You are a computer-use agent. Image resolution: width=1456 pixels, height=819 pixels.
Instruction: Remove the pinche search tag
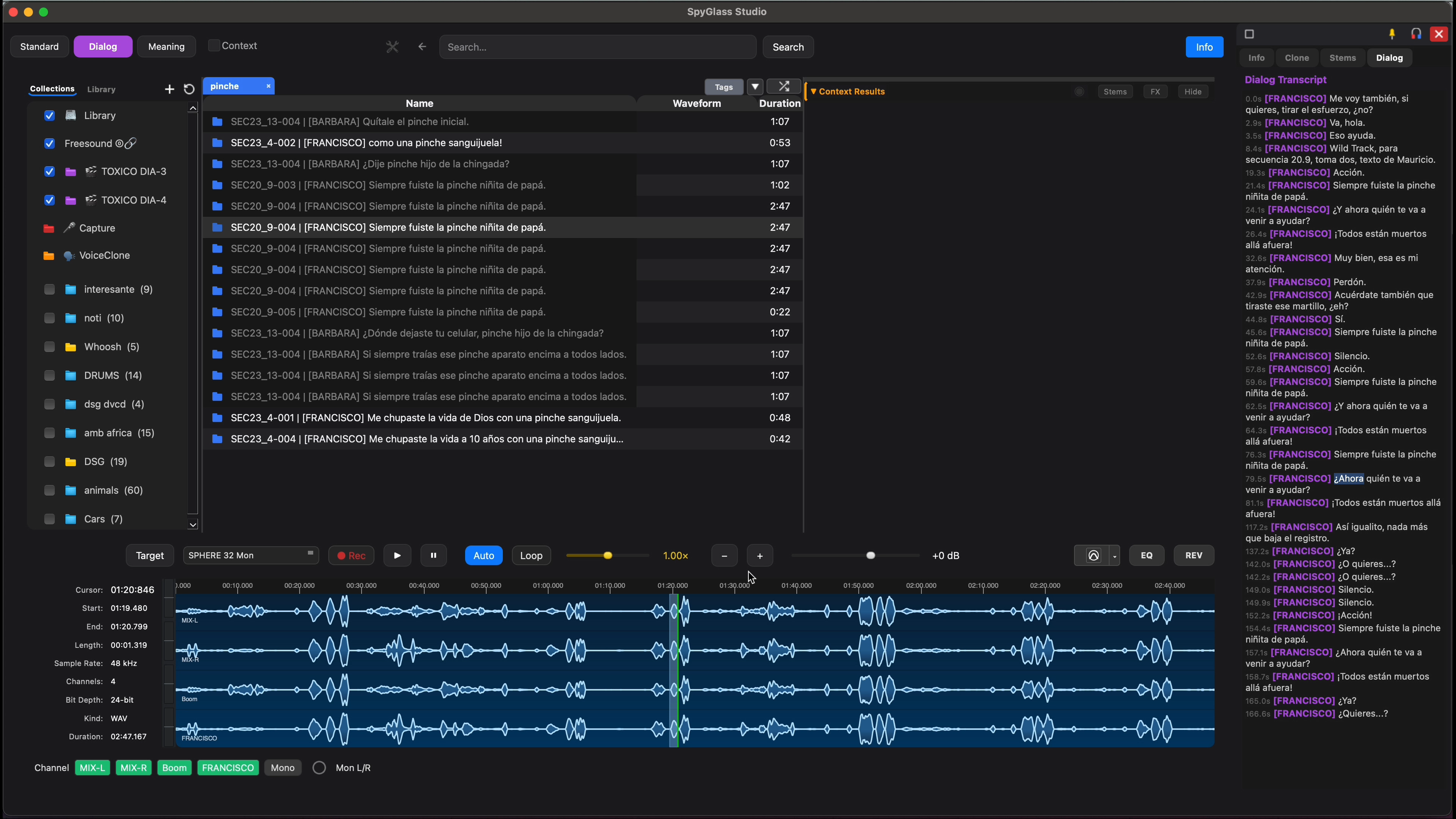[x=268, y=86]
